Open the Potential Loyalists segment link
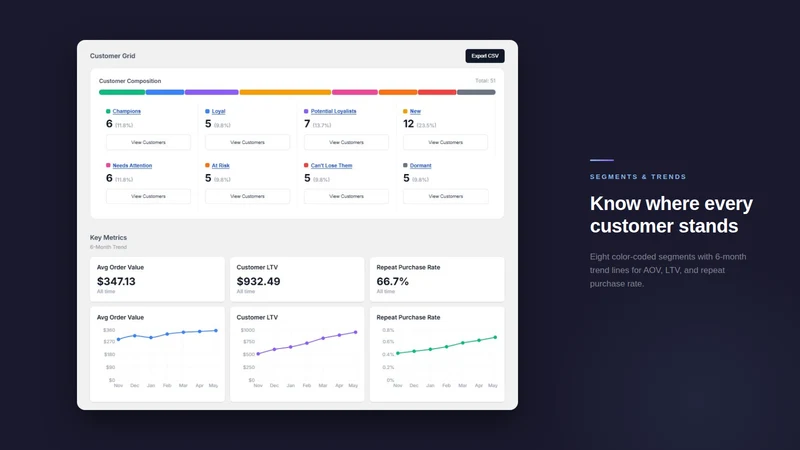 pos(334,111)
